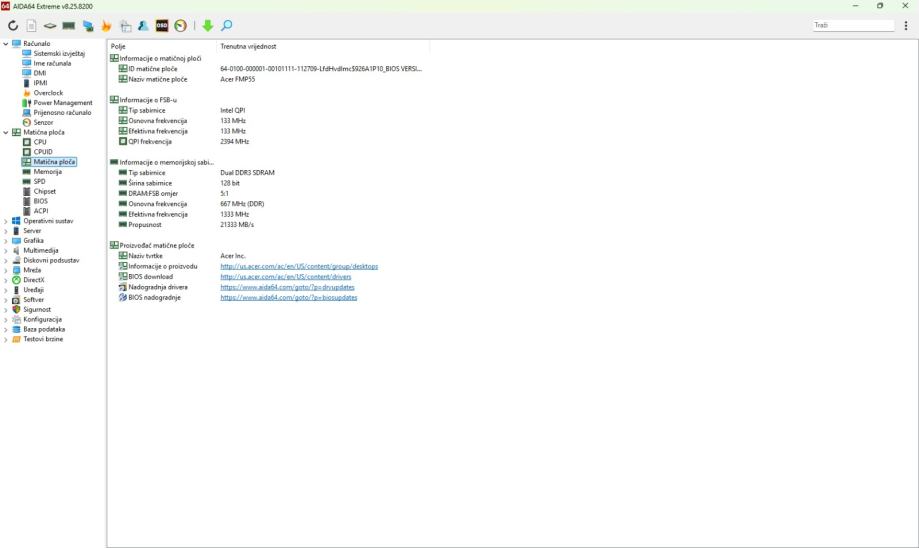Open the gauge sensor panel icon
919x548 pixels.
181,26
